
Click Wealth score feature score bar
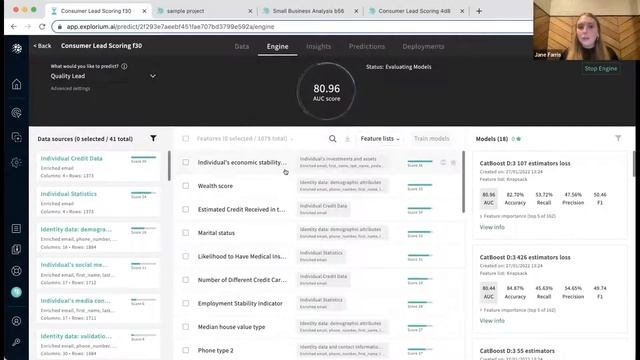[420, 185]
